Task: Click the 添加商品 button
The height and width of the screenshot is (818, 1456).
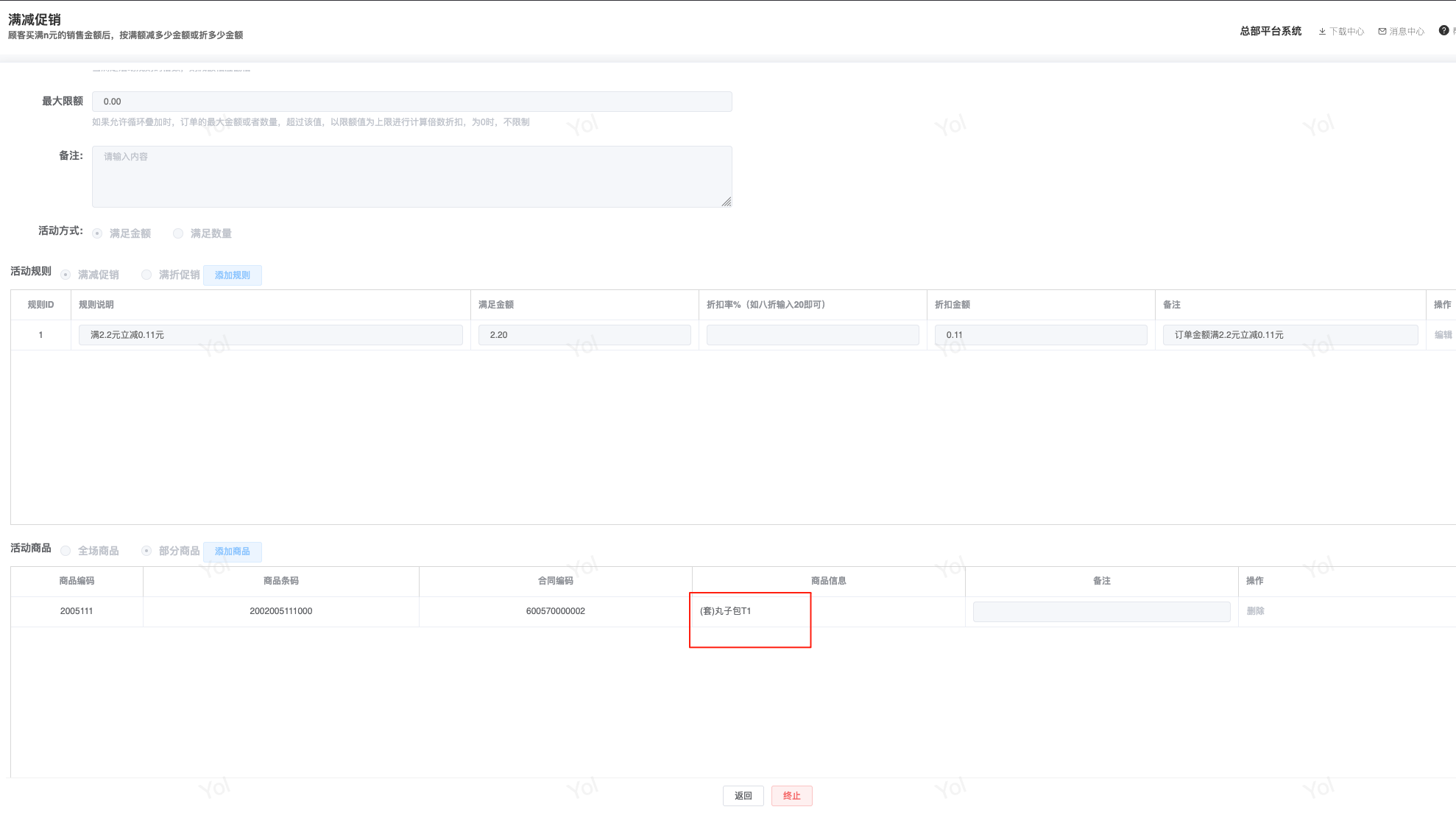Action: pyautogui.click(x=233, y=551)
